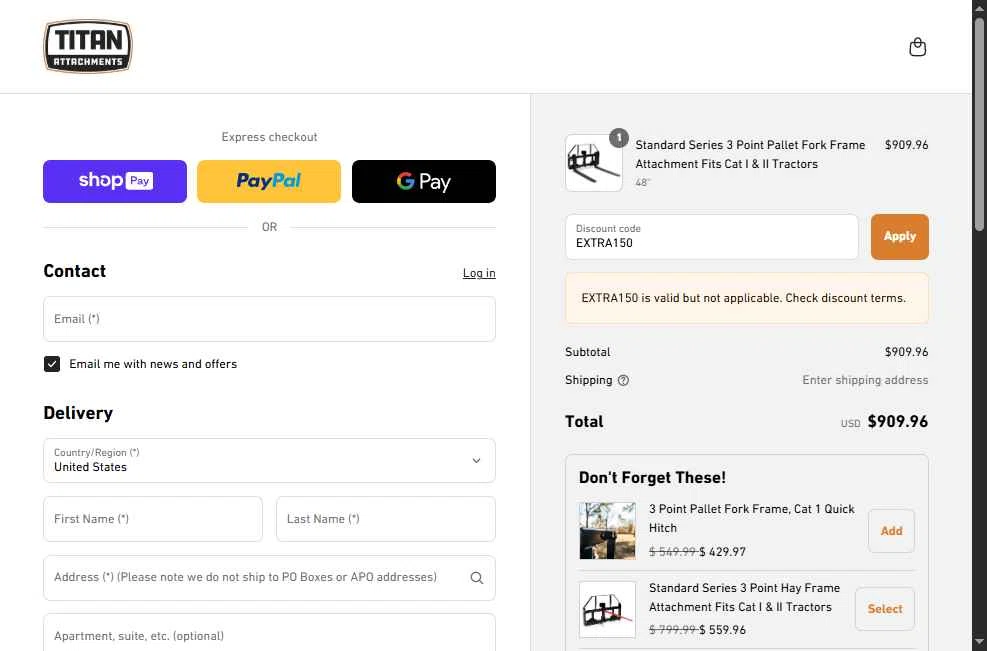
Task: Add the Cat 1 Quick Hitch item
Action: coord(891,531)
